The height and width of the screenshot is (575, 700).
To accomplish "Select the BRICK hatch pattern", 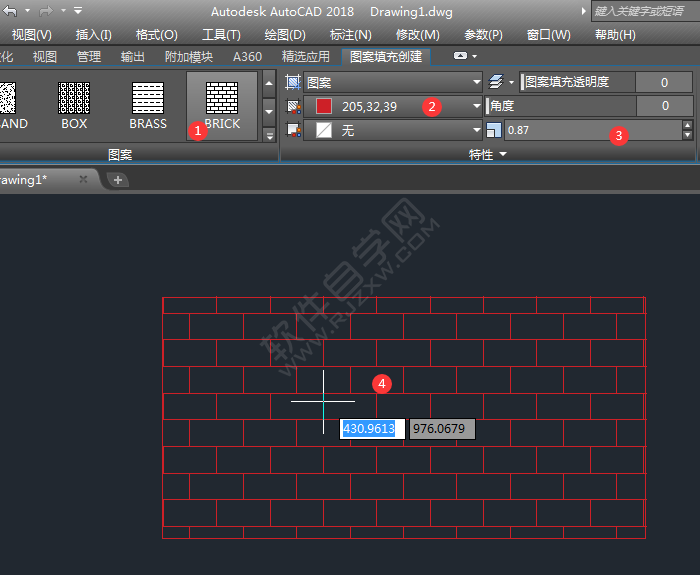I will [x=222, y=106].
